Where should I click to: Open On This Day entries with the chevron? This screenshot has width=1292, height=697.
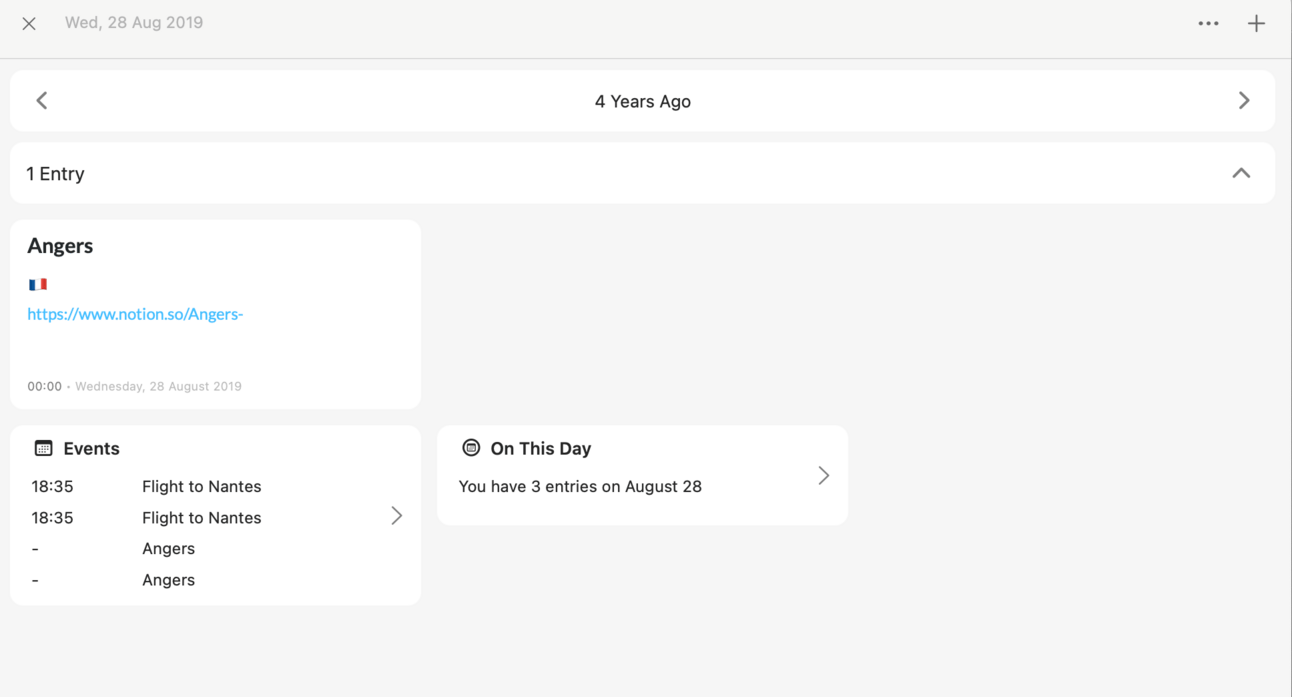coord(823,475)
